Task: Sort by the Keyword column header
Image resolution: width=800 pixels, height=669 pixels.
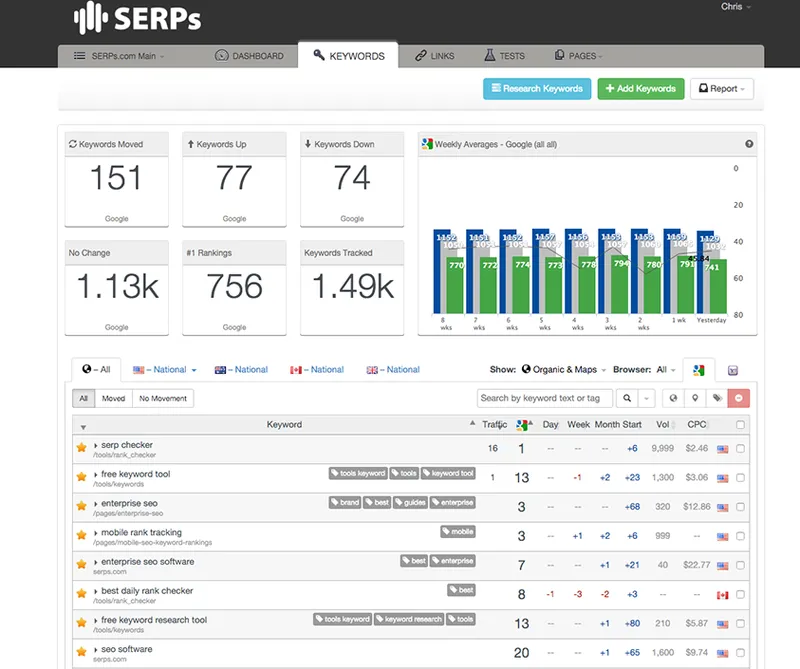Action: [284, 425]
